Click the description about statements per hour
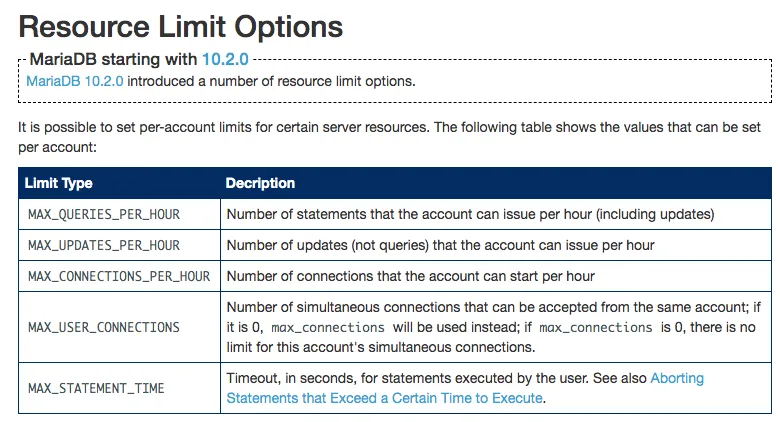 [470, 214]
